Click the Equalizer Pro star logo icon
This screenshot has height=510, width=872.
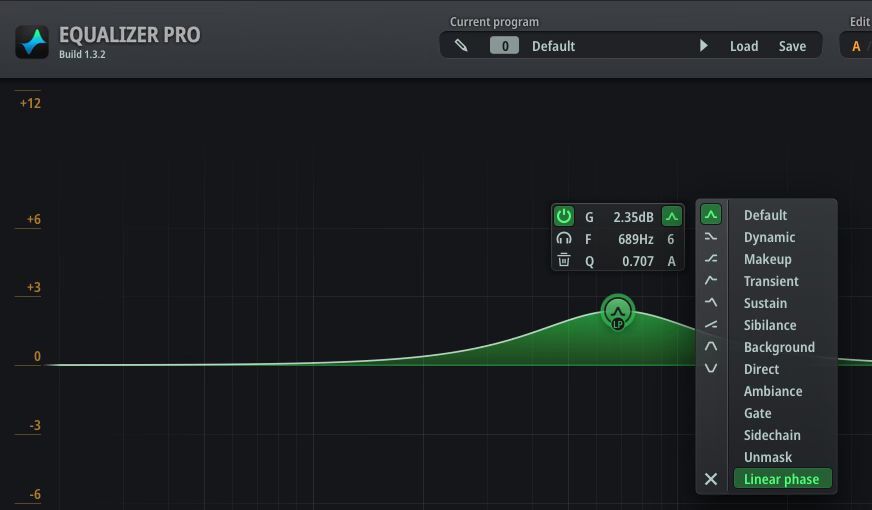(32, 42)
